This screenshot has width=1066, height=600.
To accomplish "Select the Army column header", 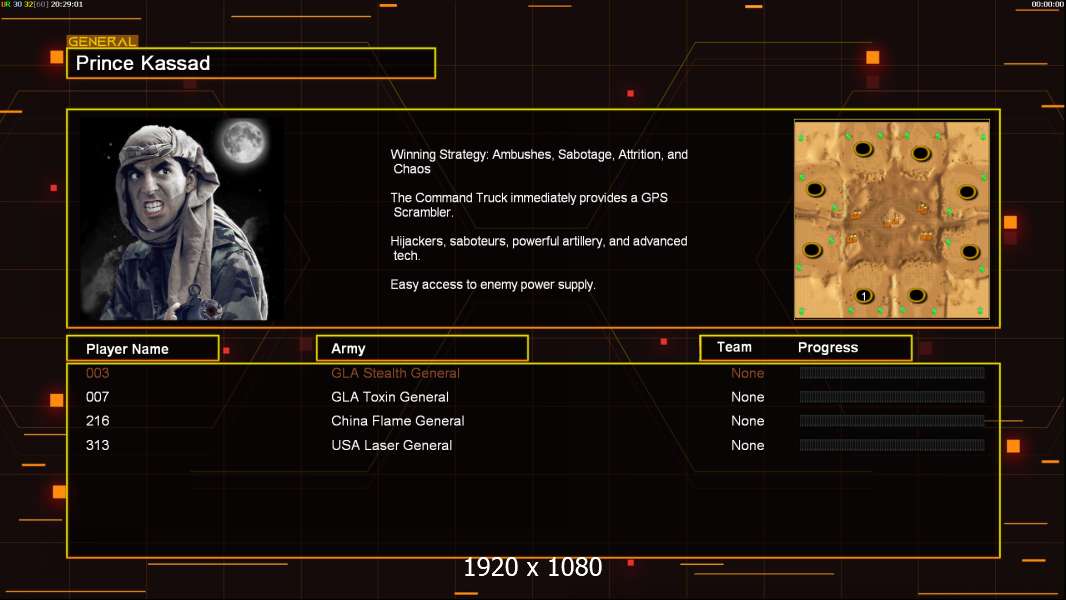I will pos(422,349).
